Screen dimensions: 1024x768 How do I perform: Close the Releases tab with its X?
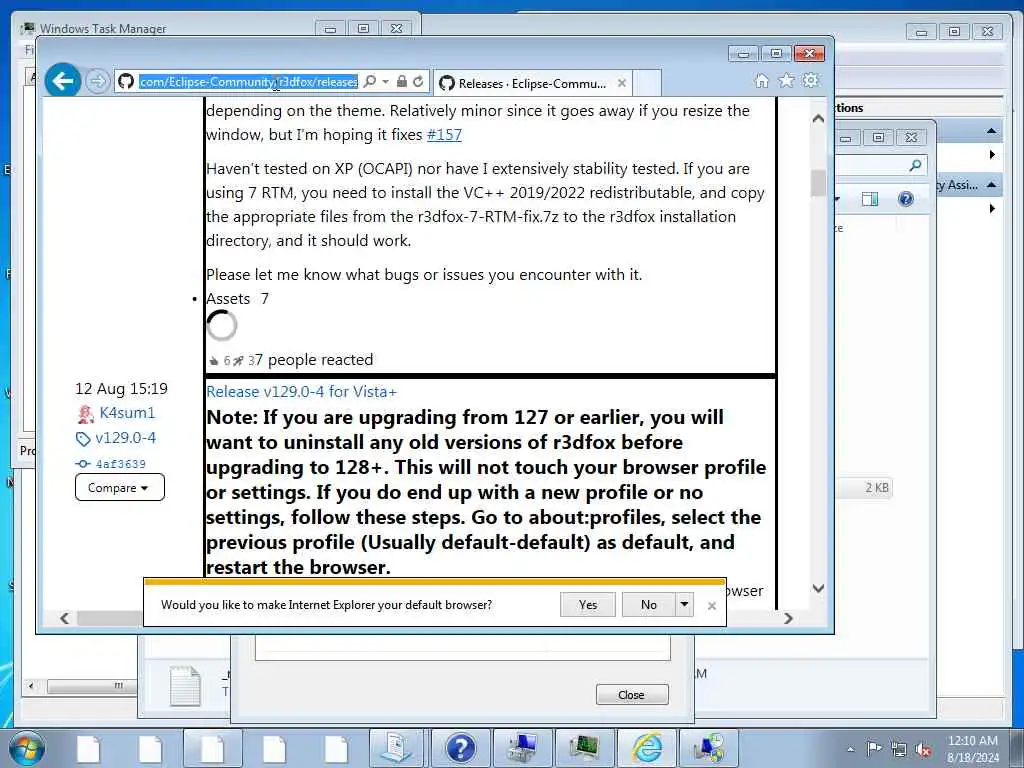[x=622, y=83]
